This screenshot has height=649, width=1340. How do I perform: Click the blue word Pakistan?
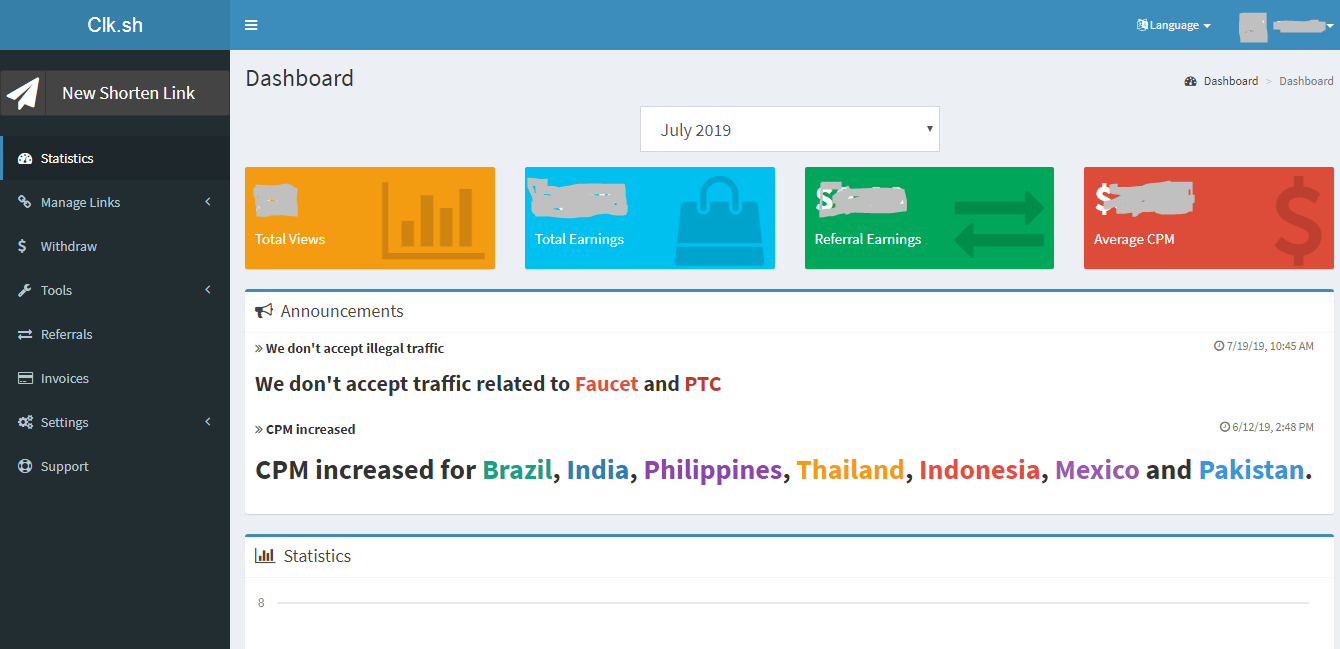(x=1252, y=470)
